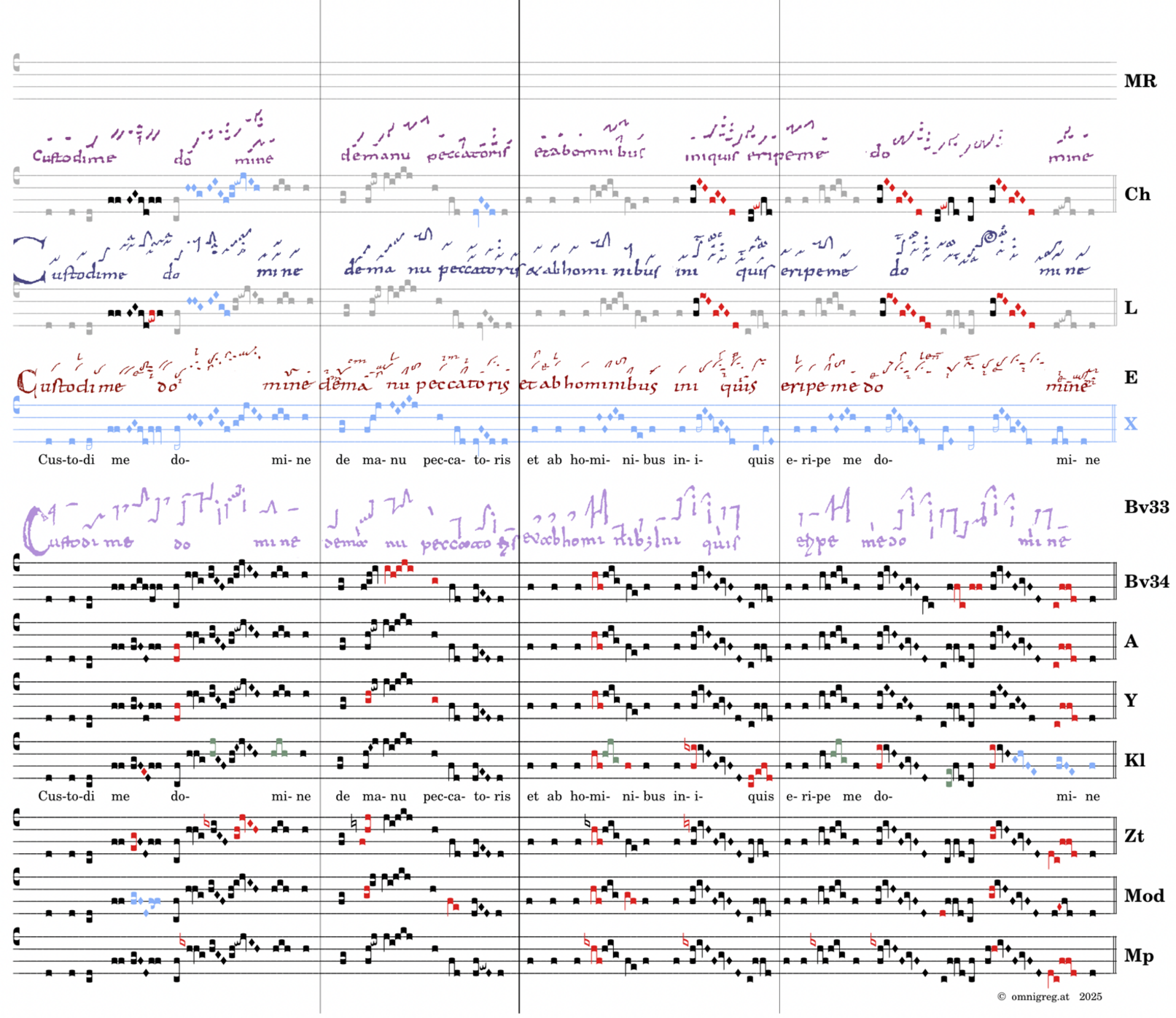Screen dimensions: 1176x1018
Task: Choose the blue X row label
Action: click(x=1130, y=424)
